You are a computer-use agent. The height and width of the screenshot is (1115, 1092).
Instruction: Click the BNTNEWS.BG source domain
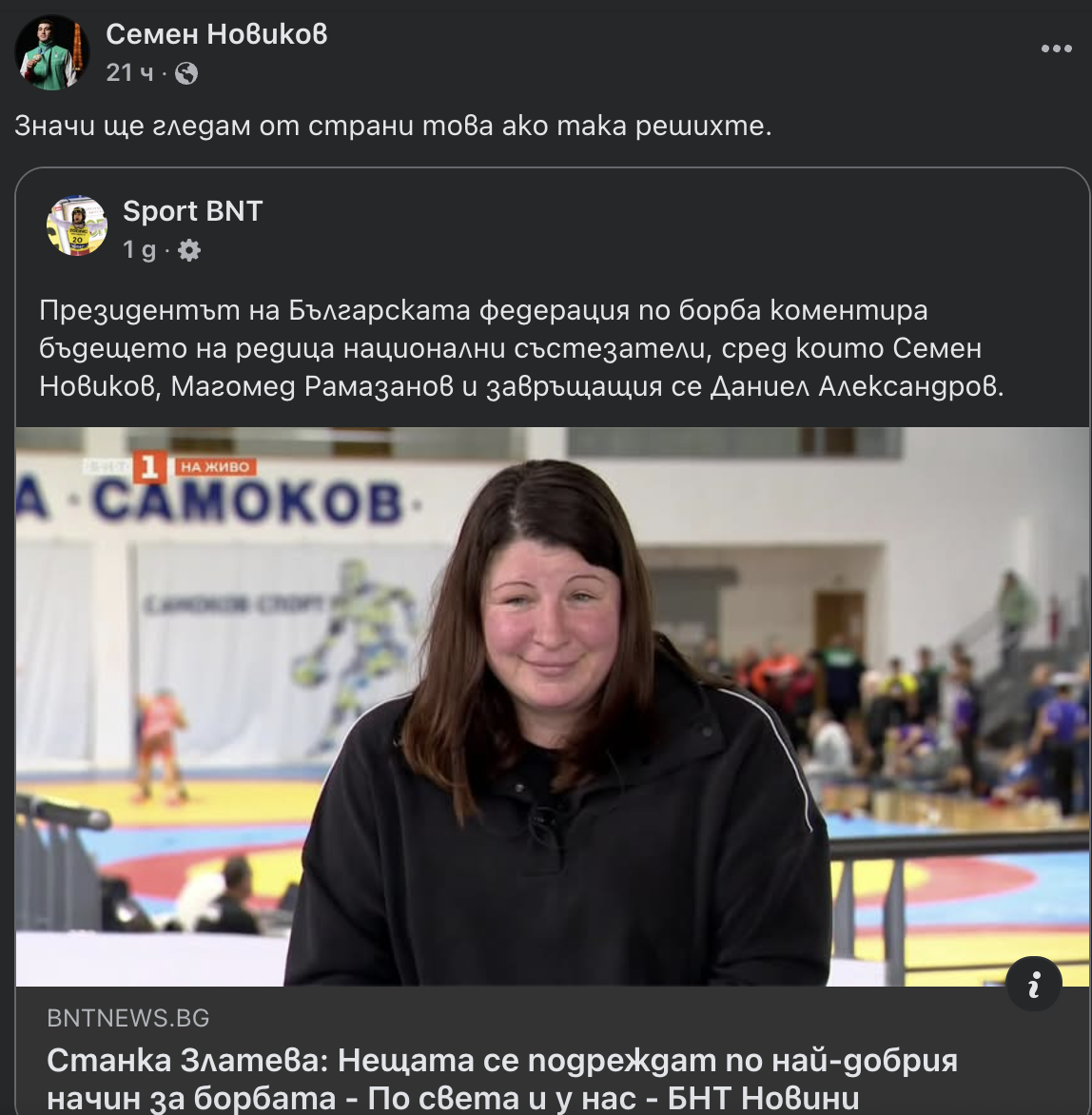[128, 1018]
